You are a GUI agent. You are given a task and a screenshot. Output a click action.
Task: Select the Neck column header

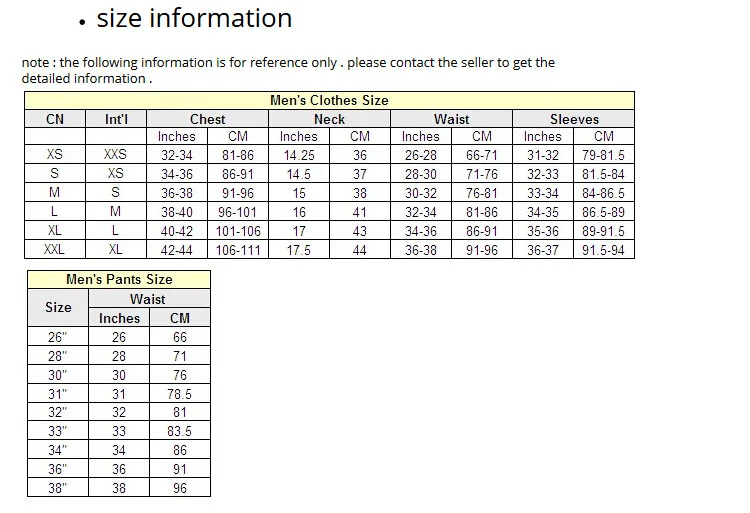pos(329,119)
